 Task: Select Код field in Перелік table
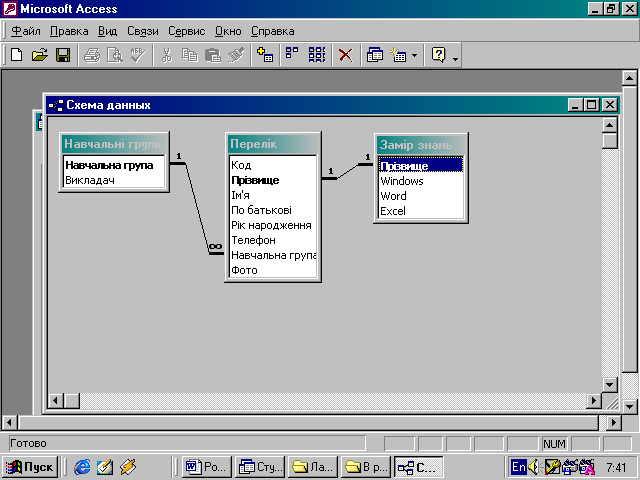coord(273,165)
